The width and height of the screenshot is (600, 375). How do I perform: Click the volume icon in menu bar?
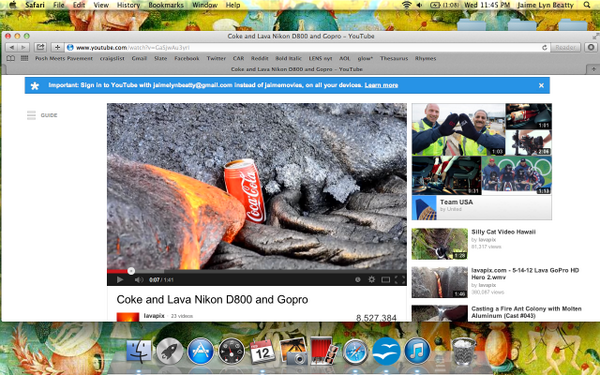(x=420, y=5)
